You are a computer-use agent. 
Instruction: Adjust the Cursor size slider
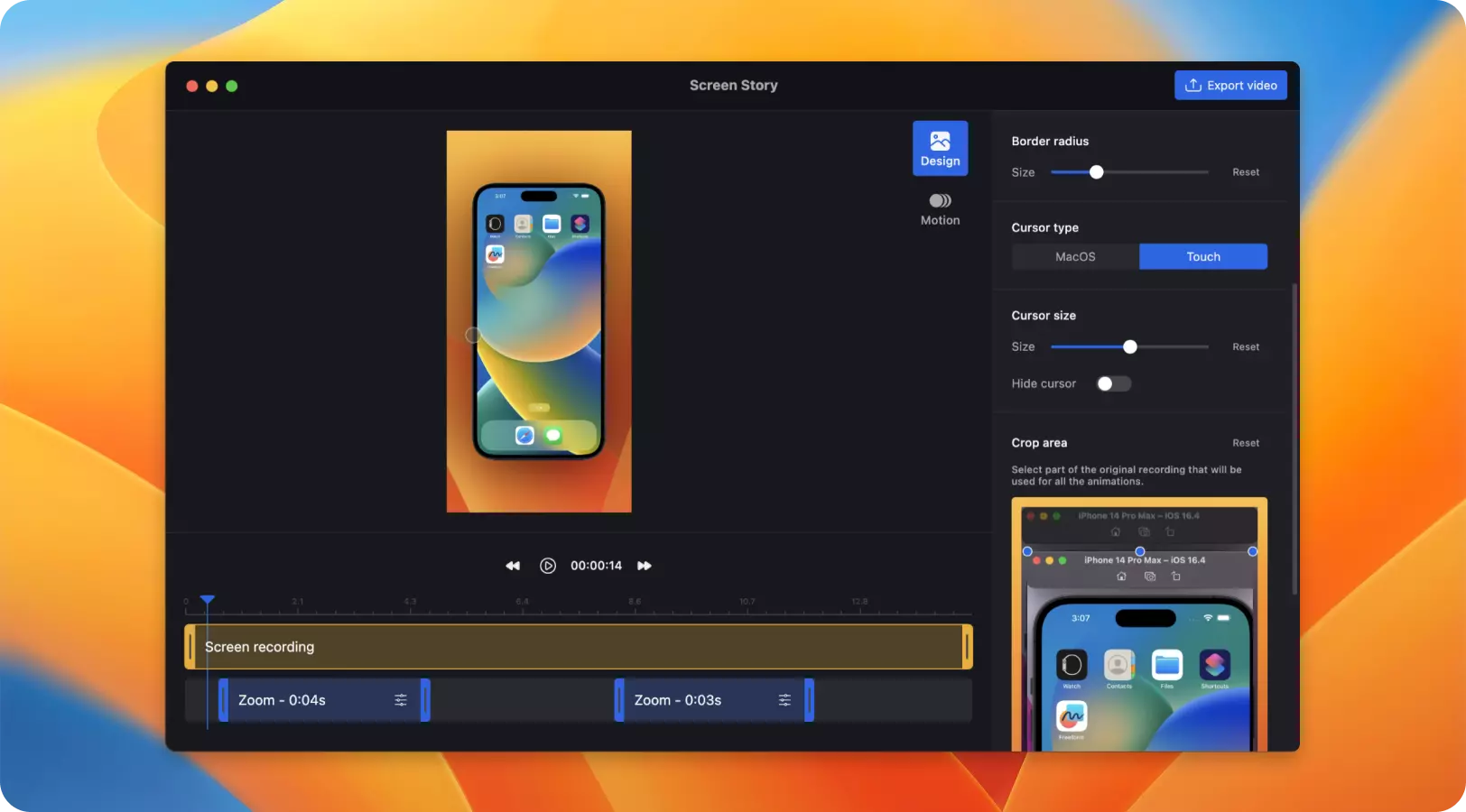(x=1129, y=346)
